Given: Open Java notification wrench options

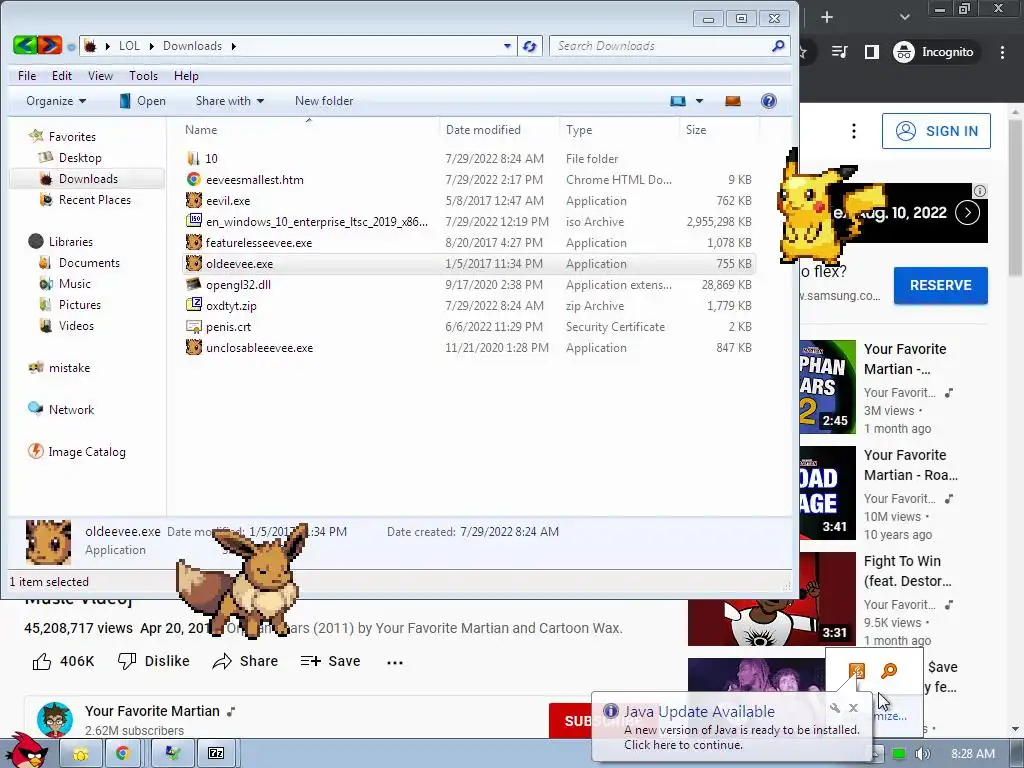Looking at the screenshot, I should tap(835, 708).
